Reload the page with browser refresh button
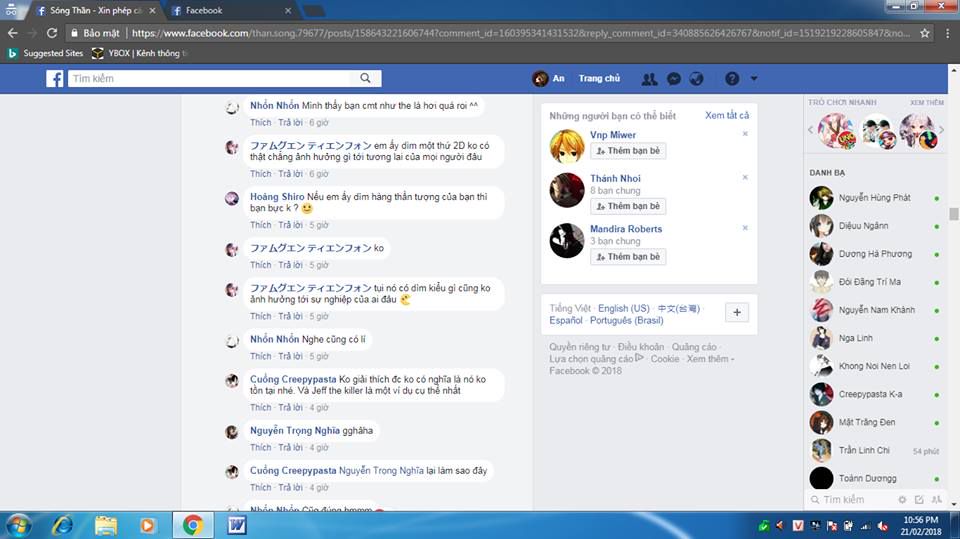This screenshot has width=960, height=539. [x=52, y=33]
